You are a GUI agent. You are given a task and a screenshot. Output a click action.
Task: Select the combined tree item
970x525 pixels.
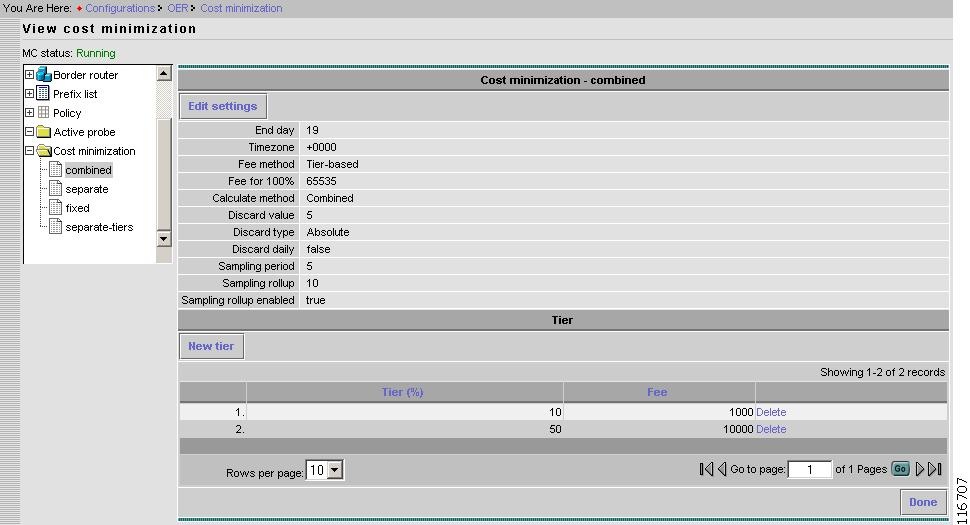pyautogui.click(x=88, y=170)
